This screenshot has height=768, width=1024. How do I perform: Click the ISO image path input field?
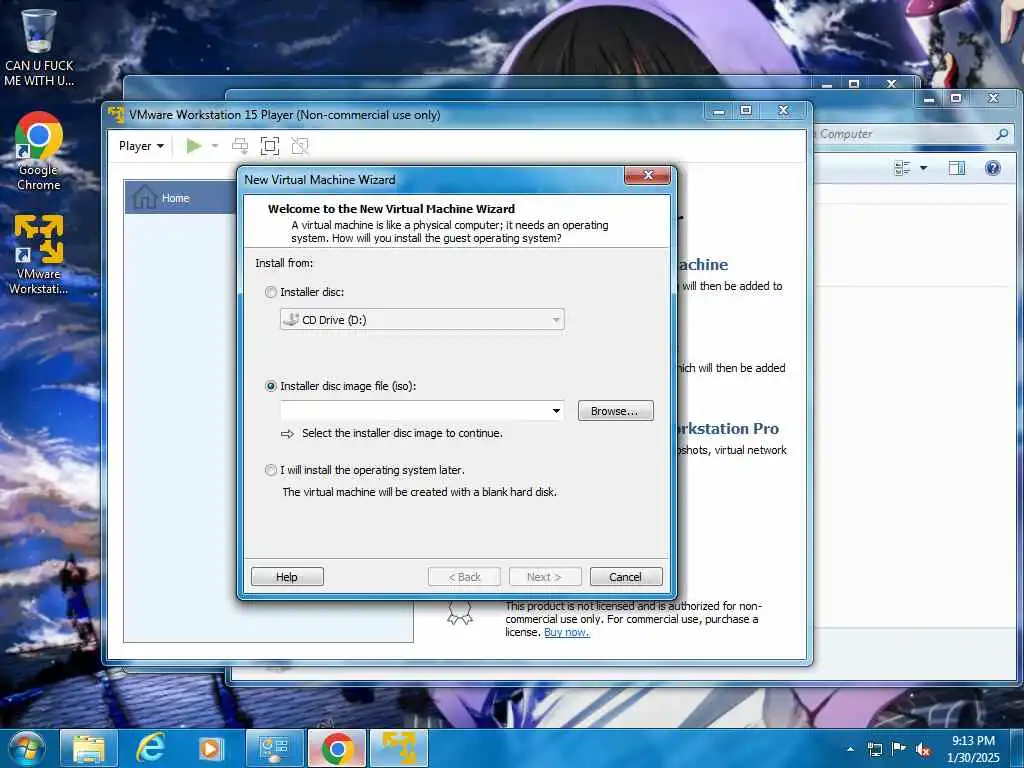pos(415,411)
